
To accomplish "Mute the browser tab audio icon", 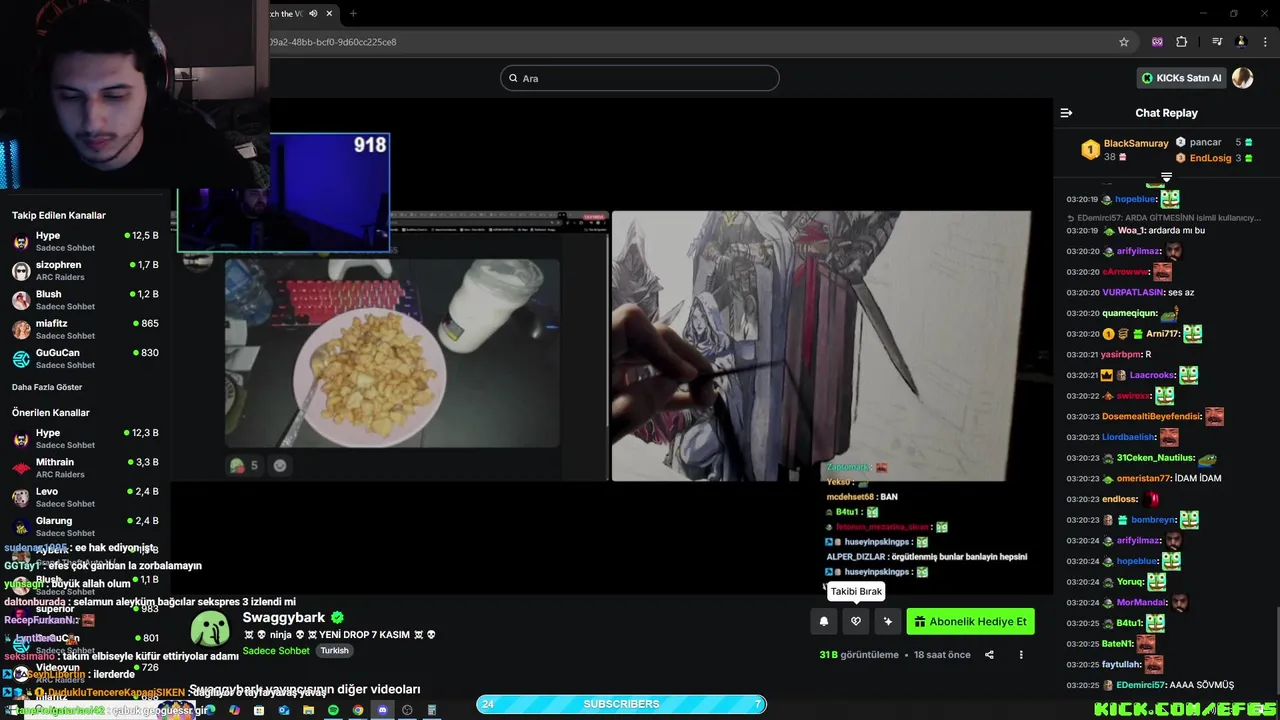I will tap(314, 13).
